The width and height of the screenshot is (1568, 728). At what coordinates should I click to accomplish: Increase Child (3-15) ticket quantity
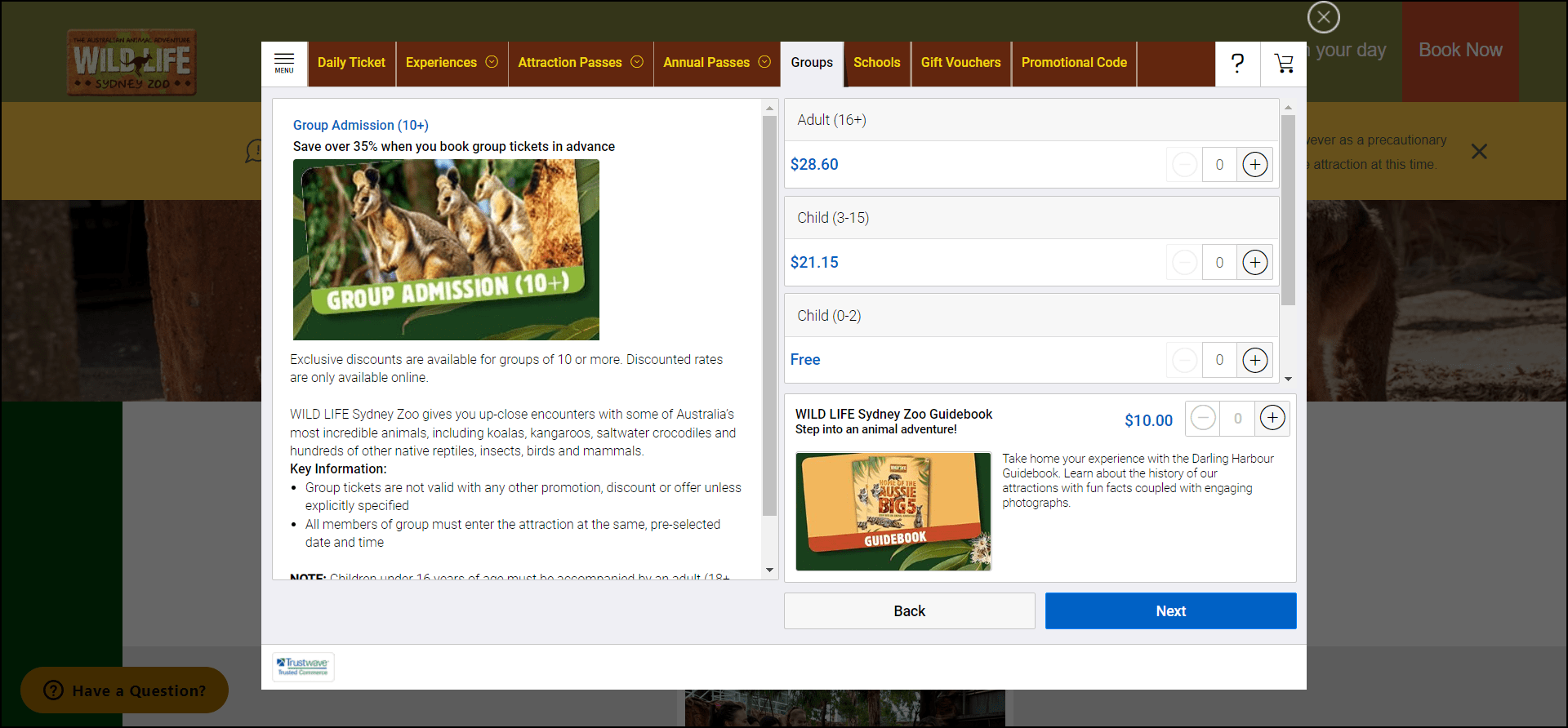(1255, 262)
